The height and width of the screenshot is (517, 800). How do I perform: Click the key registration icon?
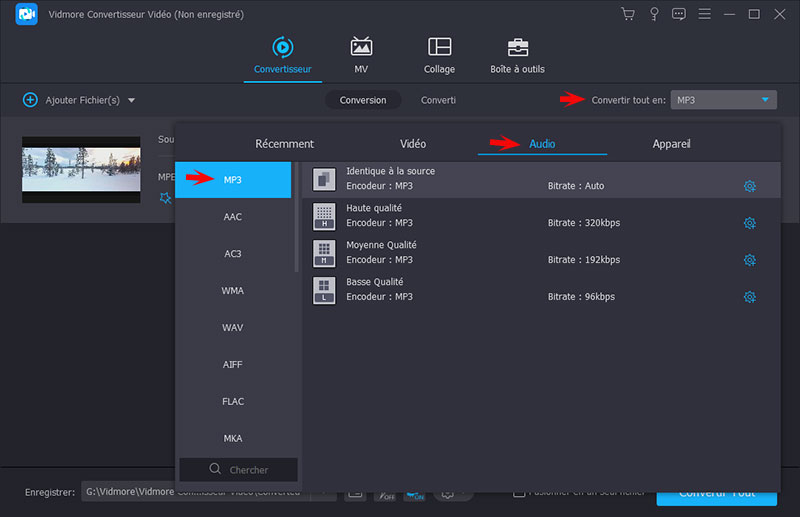click(654, 14)
